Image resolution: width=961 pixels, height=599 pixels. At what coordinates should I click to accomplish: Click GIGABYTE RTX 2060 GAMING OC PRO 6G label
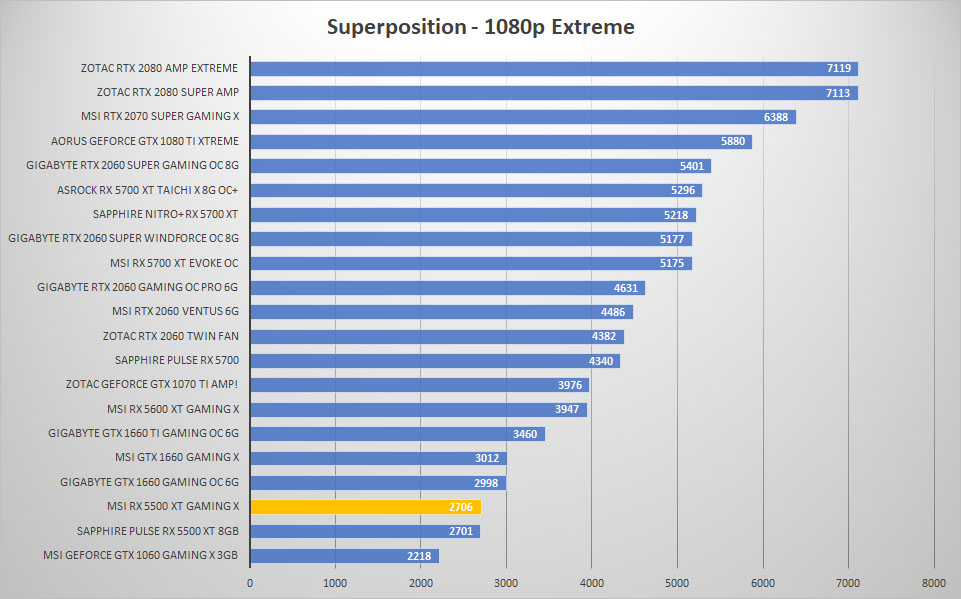pyautogui.click(x=137, y=287)
